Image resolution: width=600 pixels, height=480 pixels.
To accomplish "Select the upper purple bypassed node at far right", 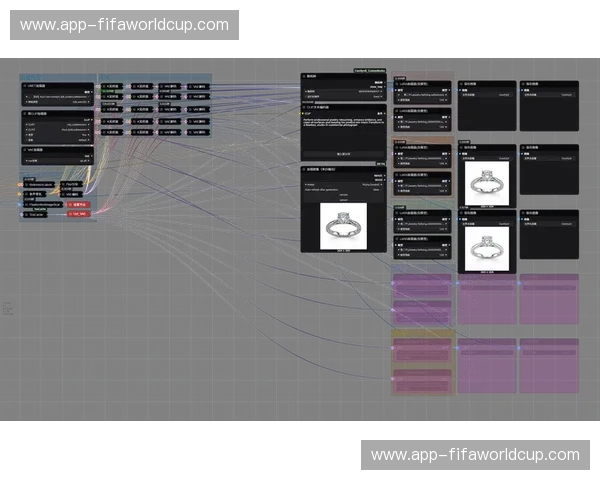I will [x=548, y=299].
